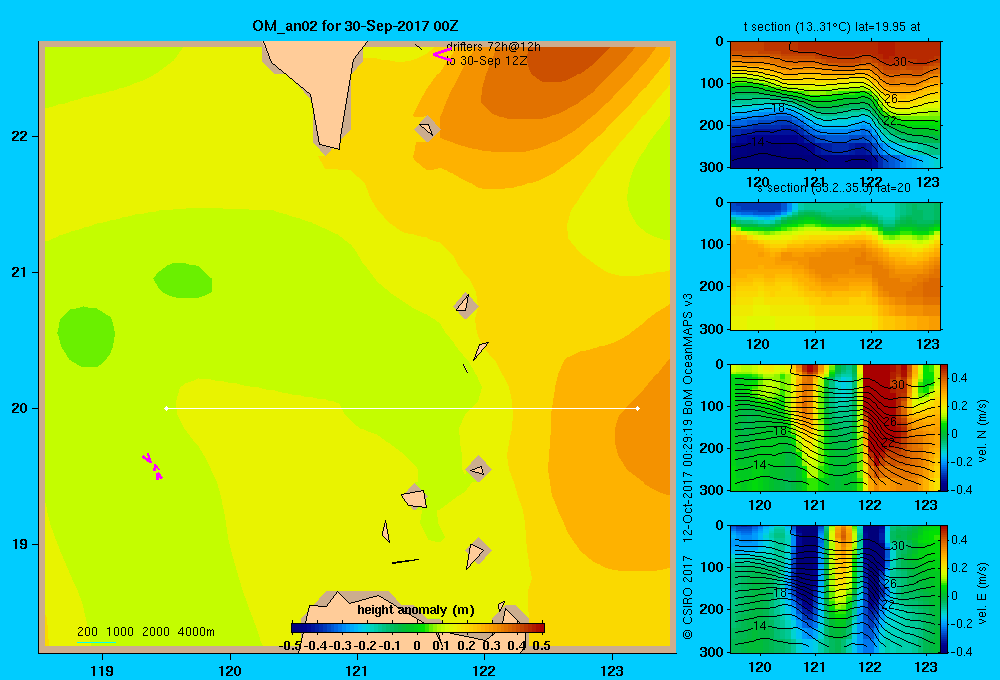1000x680 pixels.
Task: Click the salinity section panel
Action: [x=835, y=266]
